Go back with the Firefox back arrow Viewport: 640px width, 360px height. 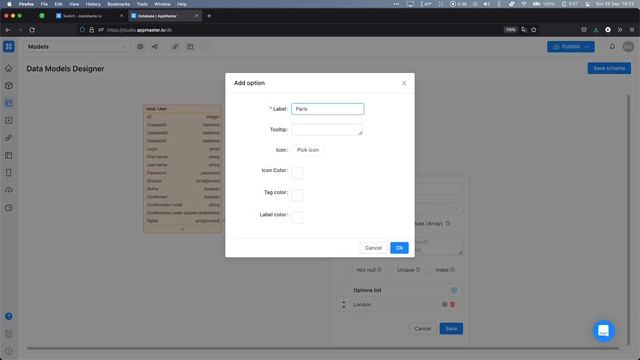point(8,30)
